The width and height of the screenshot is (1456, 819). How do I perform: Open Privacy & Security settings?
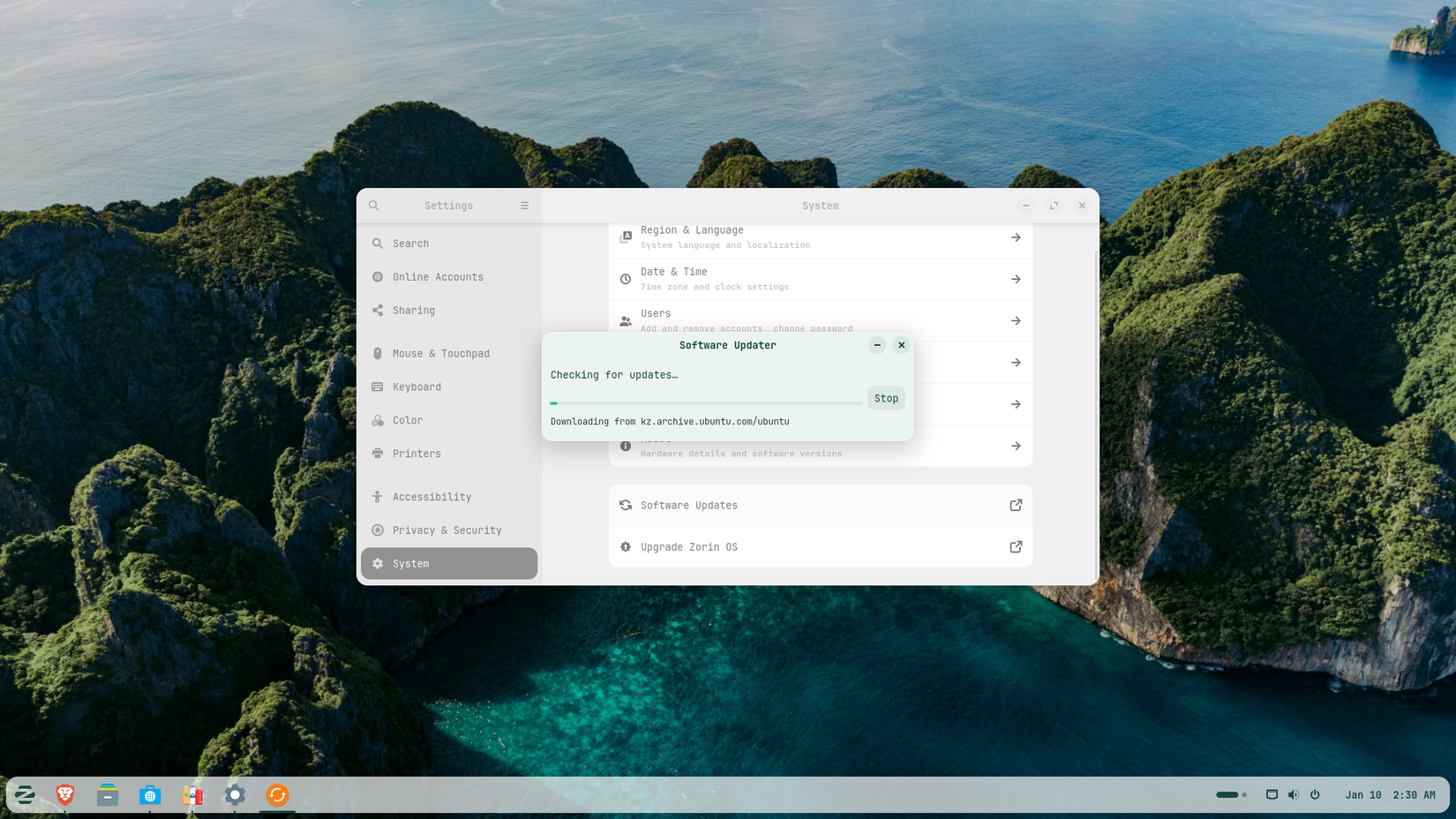(x=447, y=530)
